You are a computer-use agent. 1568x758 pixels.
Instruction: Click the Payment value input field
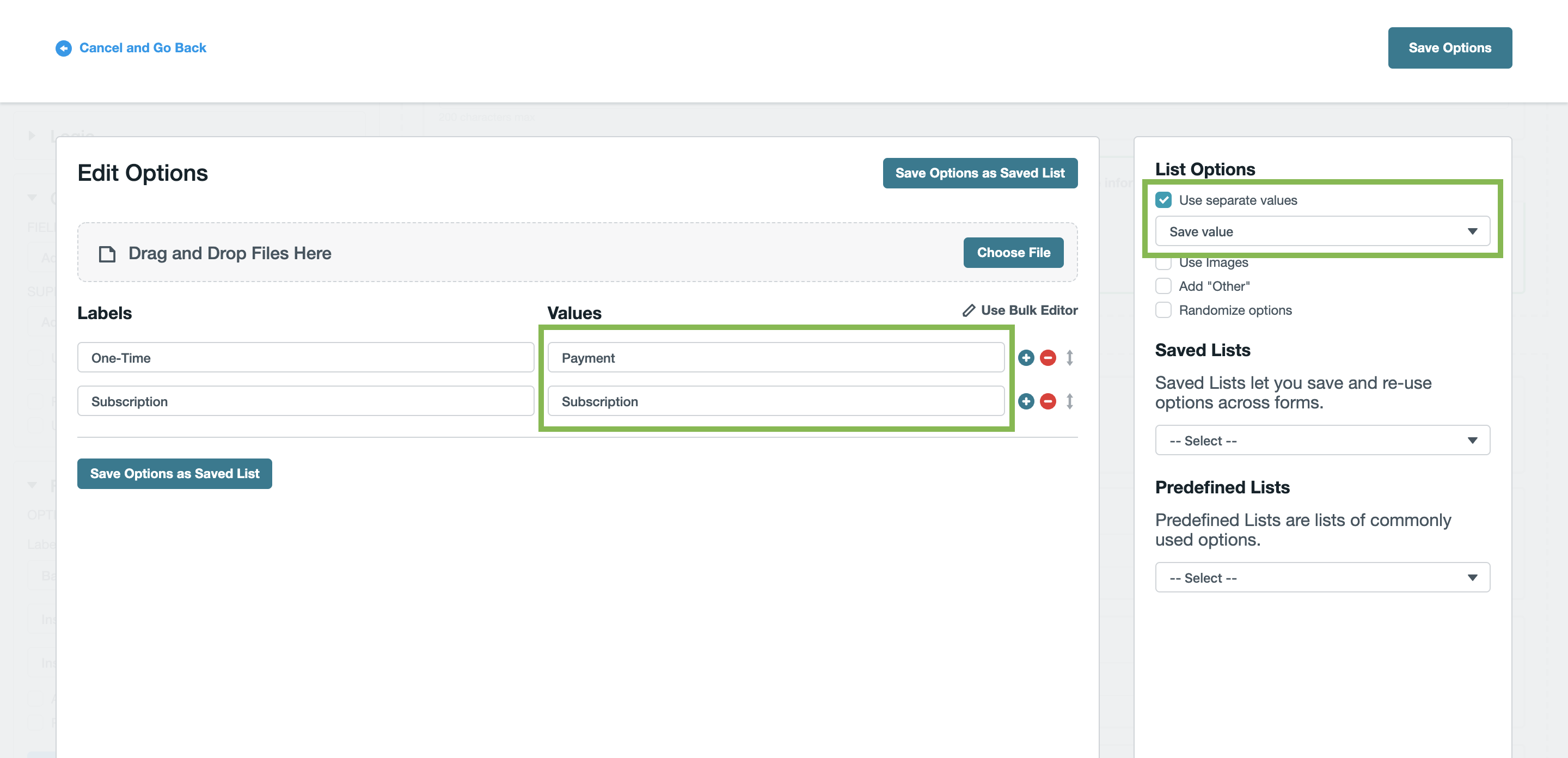[x=775, y=358]
